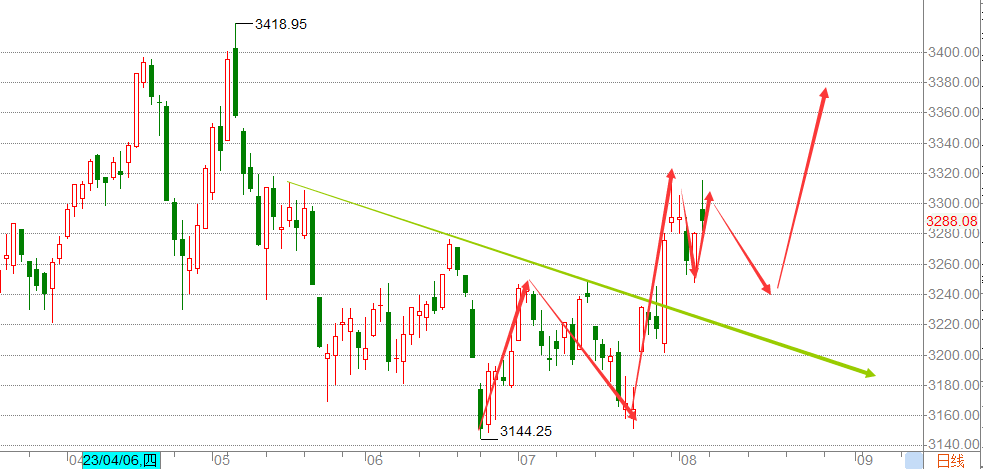Screen dimensions: 983x469
Task: Select the 23/04/06 date marker
Action: (120, 460)
